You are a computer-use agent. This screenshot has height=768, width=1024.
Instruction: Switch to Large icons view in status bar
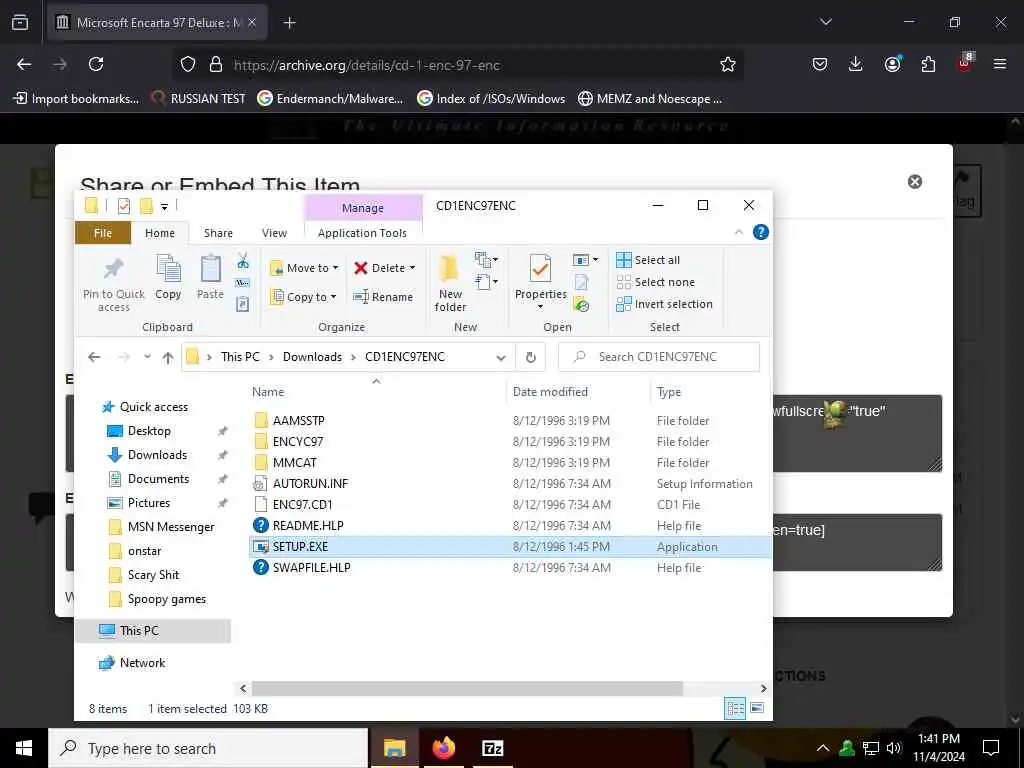point(757,708)
